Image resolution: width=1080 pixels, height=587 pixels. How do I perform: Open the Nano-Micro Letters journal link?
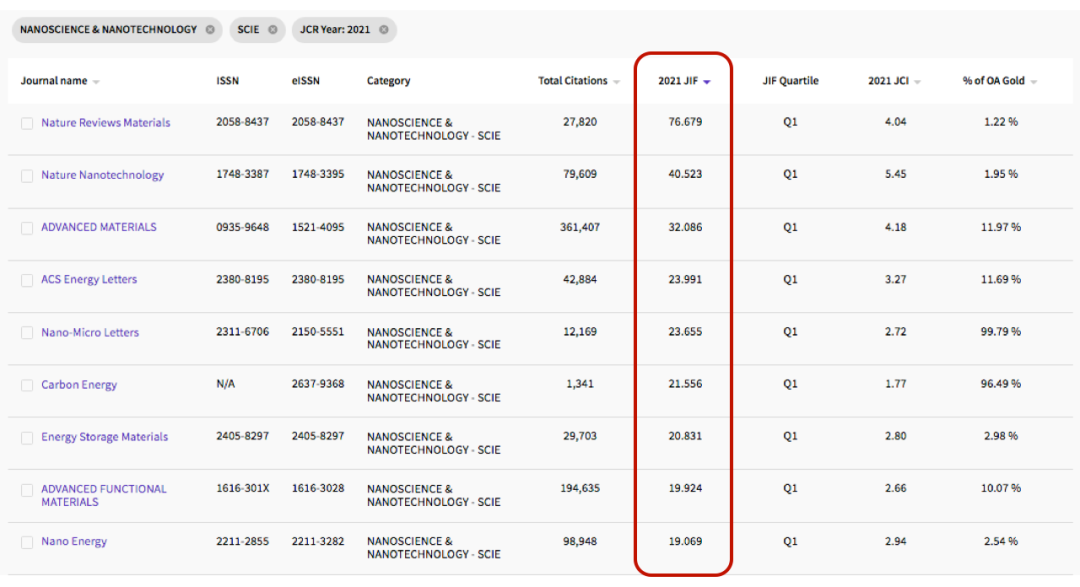click(x=90, y=332)
